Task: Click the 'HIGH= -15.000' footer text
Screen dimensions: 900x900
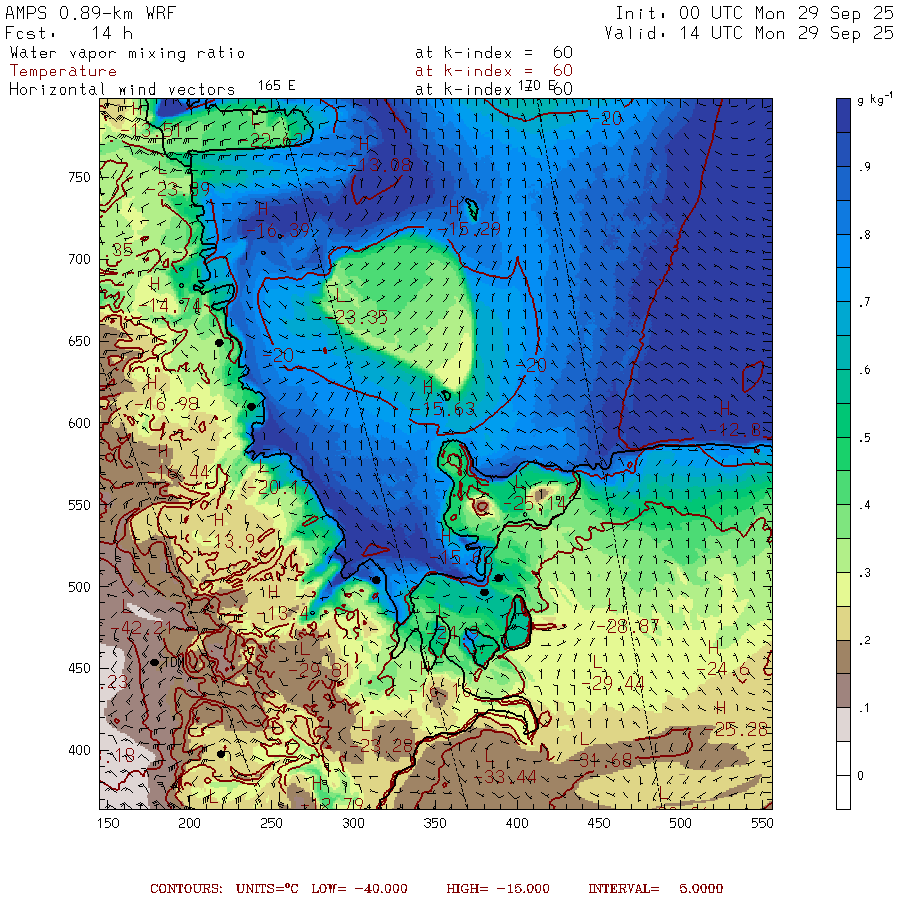Action: (x=498, y=889)
